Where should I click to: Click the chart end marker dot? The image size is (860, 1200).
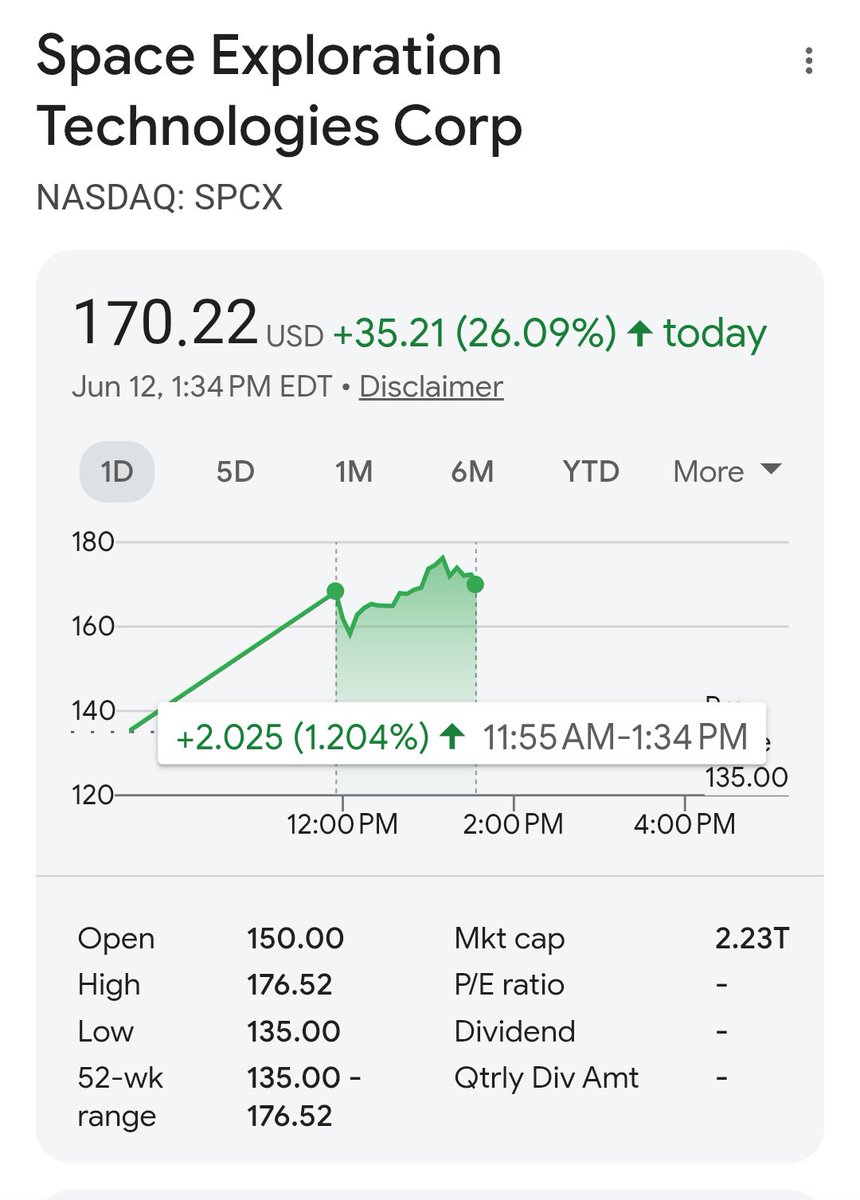(x=476, y=584)
